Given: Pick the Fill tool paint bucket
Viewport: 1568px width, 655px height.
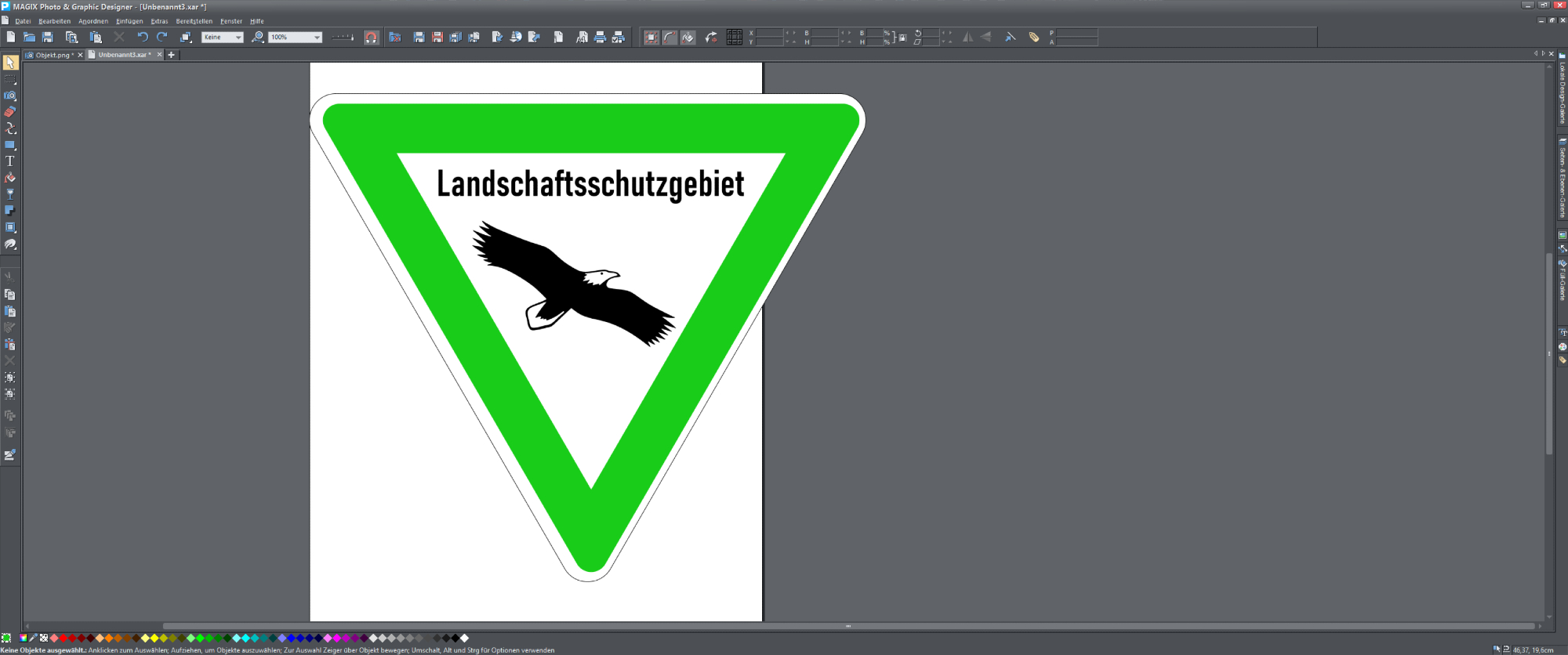Looking at the screenshot, I should click(x=10, y=178).
